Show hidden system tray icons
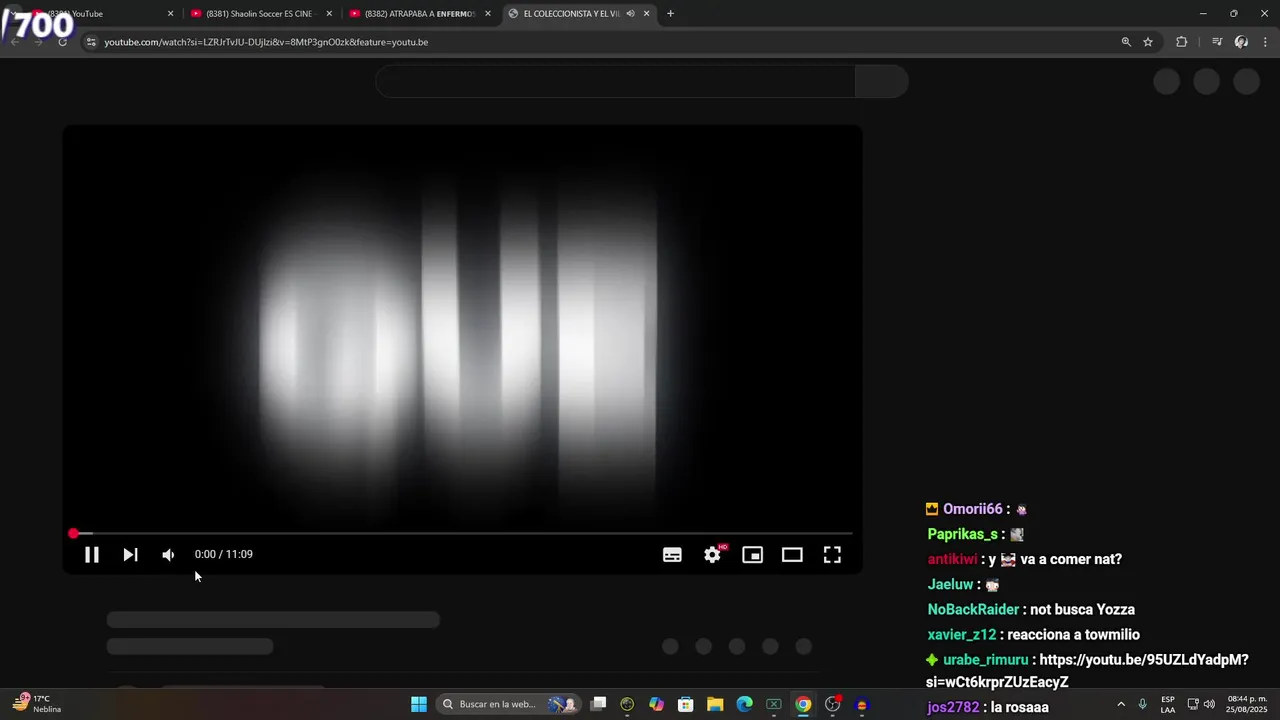Viewport: 1280px width, 720px height. coord(1120,704)
